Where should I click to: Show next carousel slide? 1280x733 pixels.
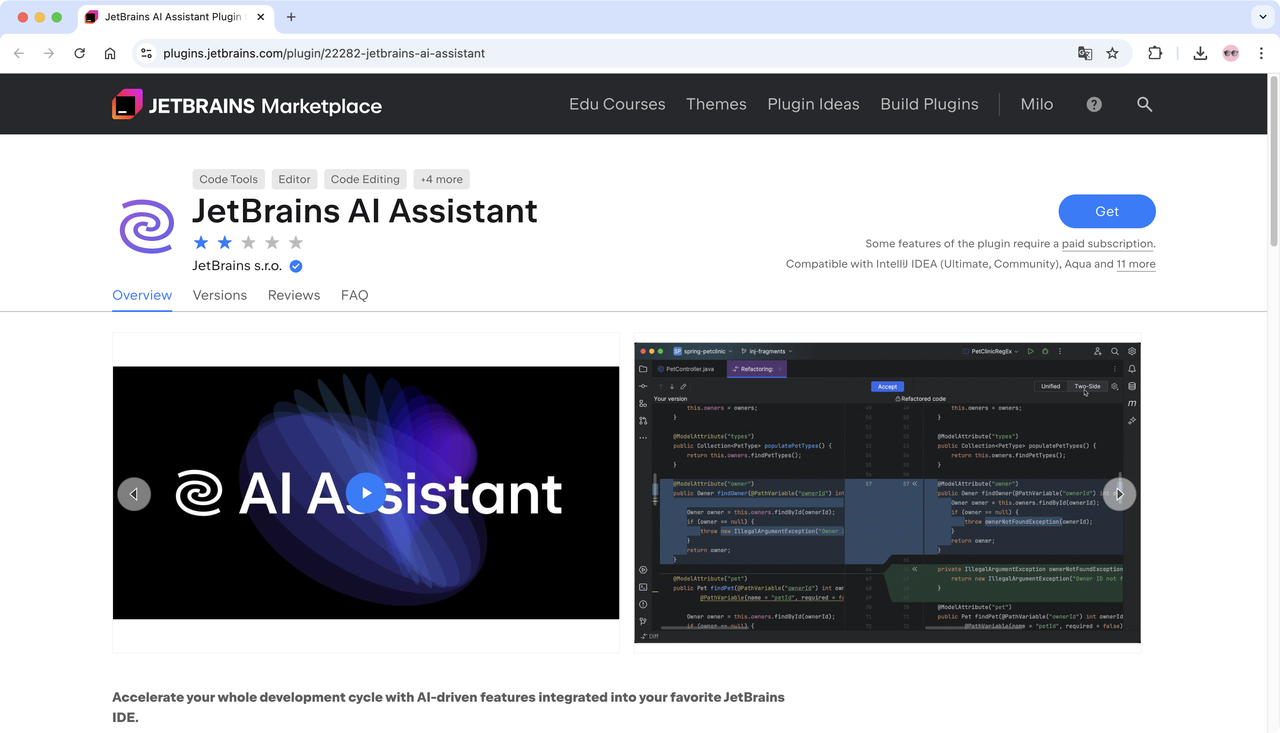click(1119, 494)
